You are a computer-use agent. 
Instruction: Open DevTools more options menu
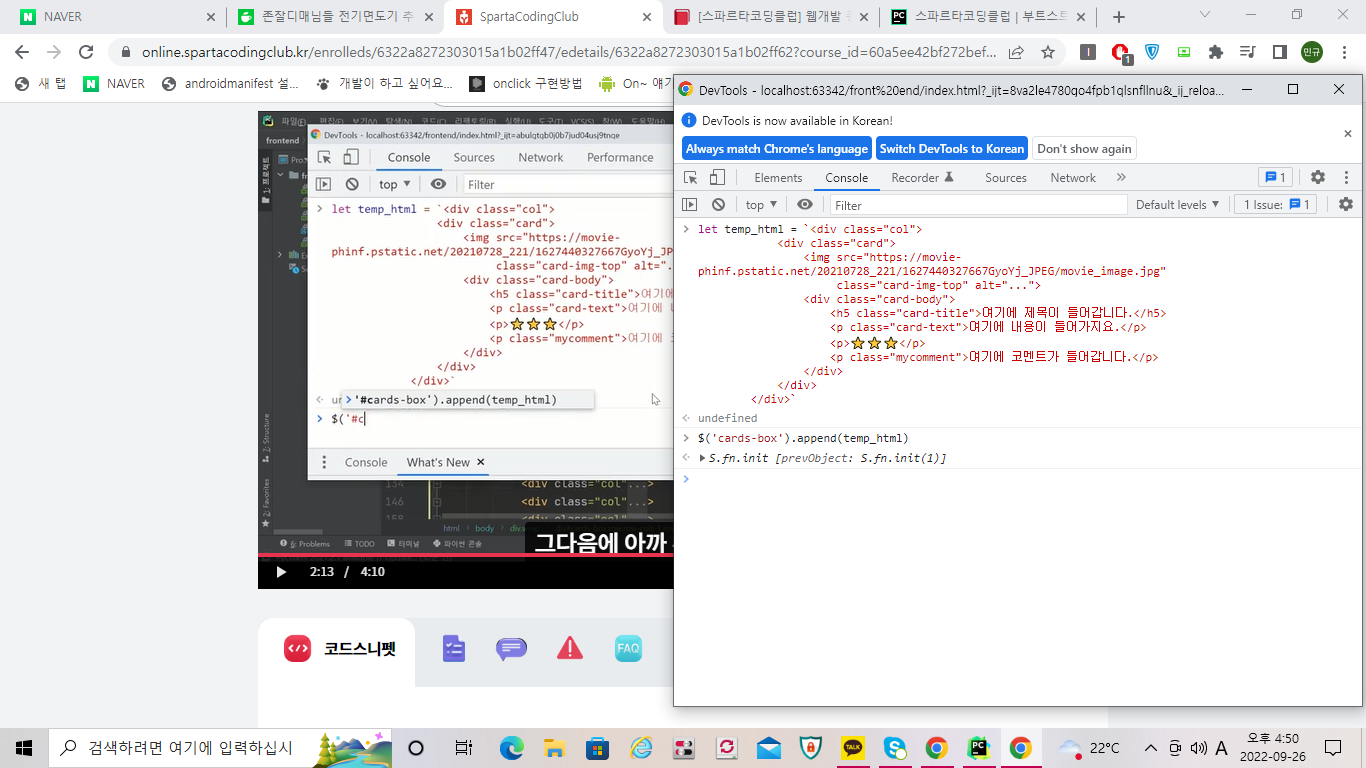pos(1346,177)
